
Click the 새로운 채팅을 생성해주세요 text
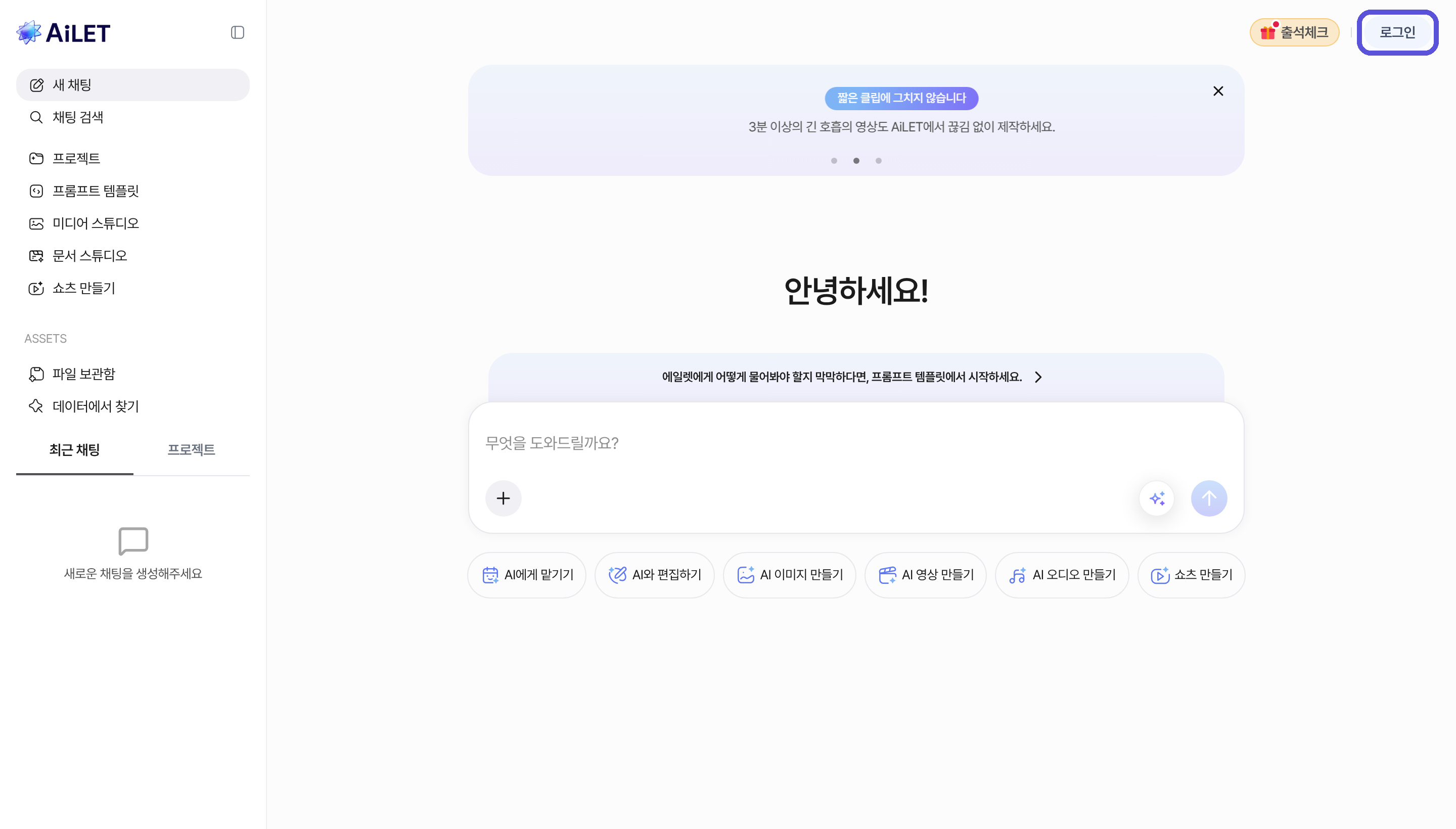(133, 573)
